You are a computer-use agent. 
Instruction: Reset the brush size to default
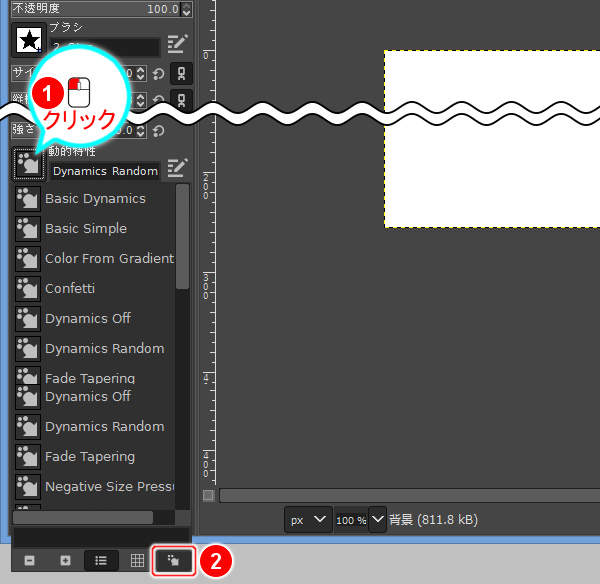(x=159, y=74)
